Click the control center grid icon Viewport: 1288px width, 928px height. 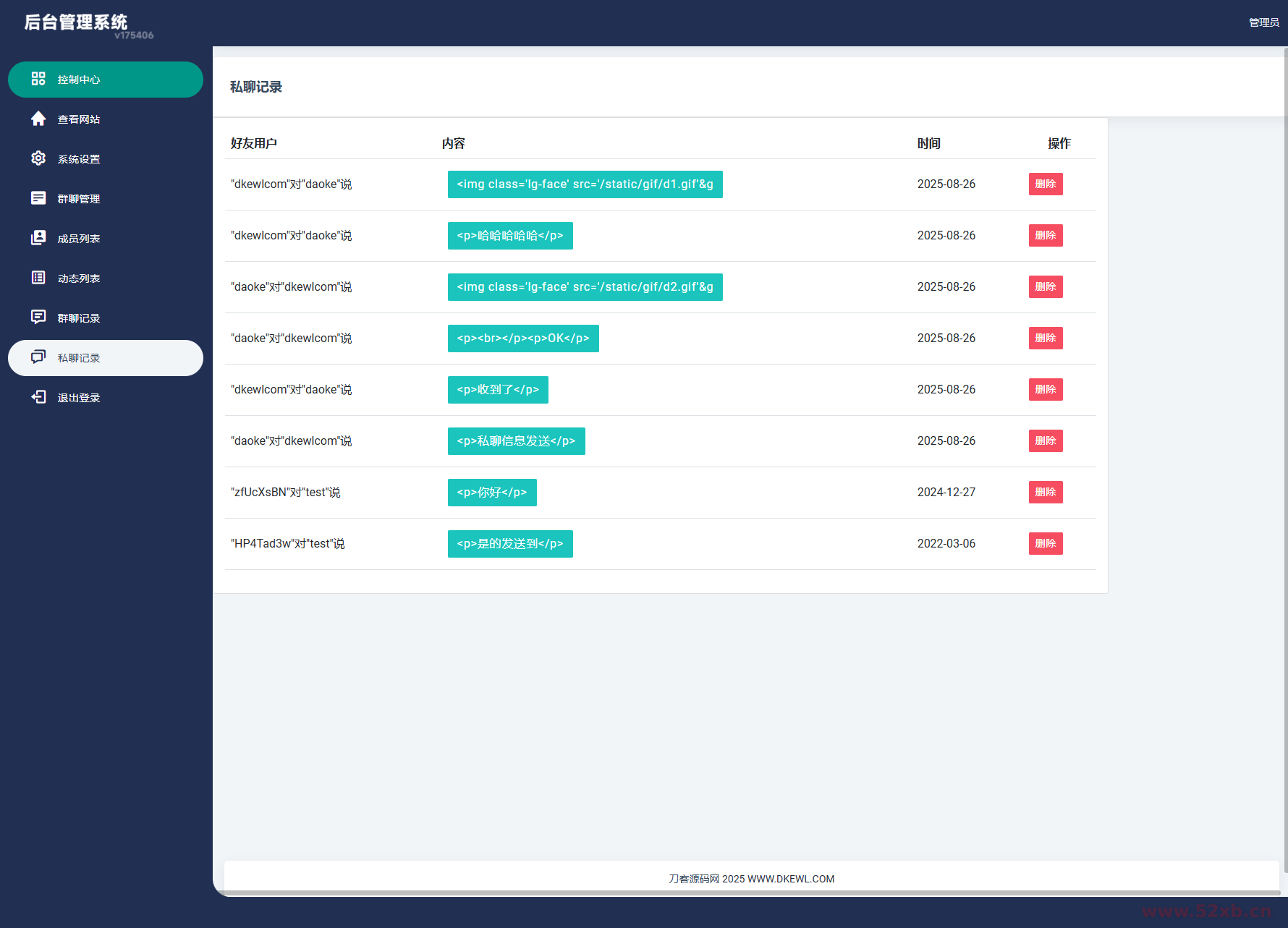(38, 79)
